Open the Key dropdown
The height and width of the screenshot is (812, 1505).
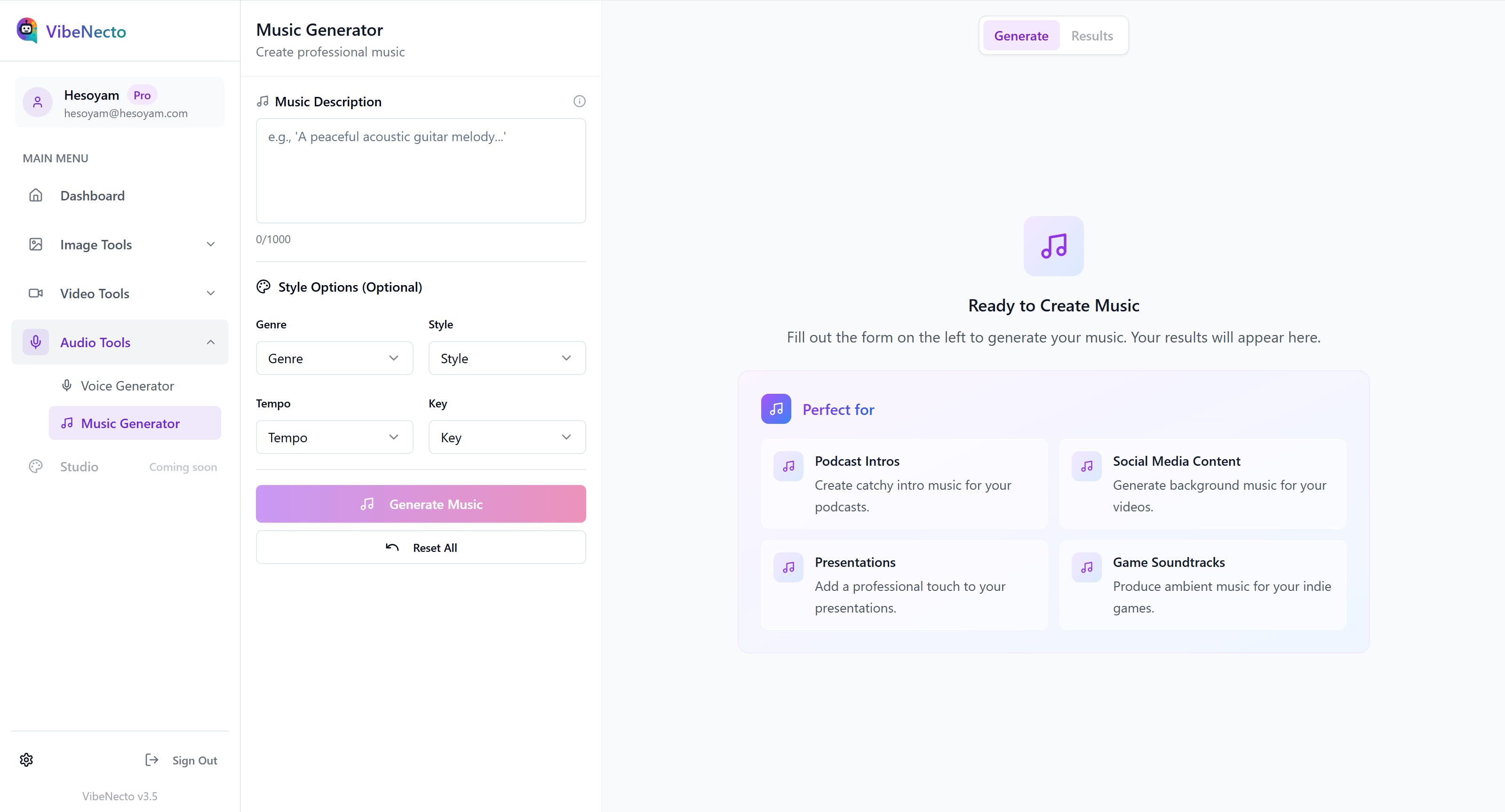[x=507, y=437]
